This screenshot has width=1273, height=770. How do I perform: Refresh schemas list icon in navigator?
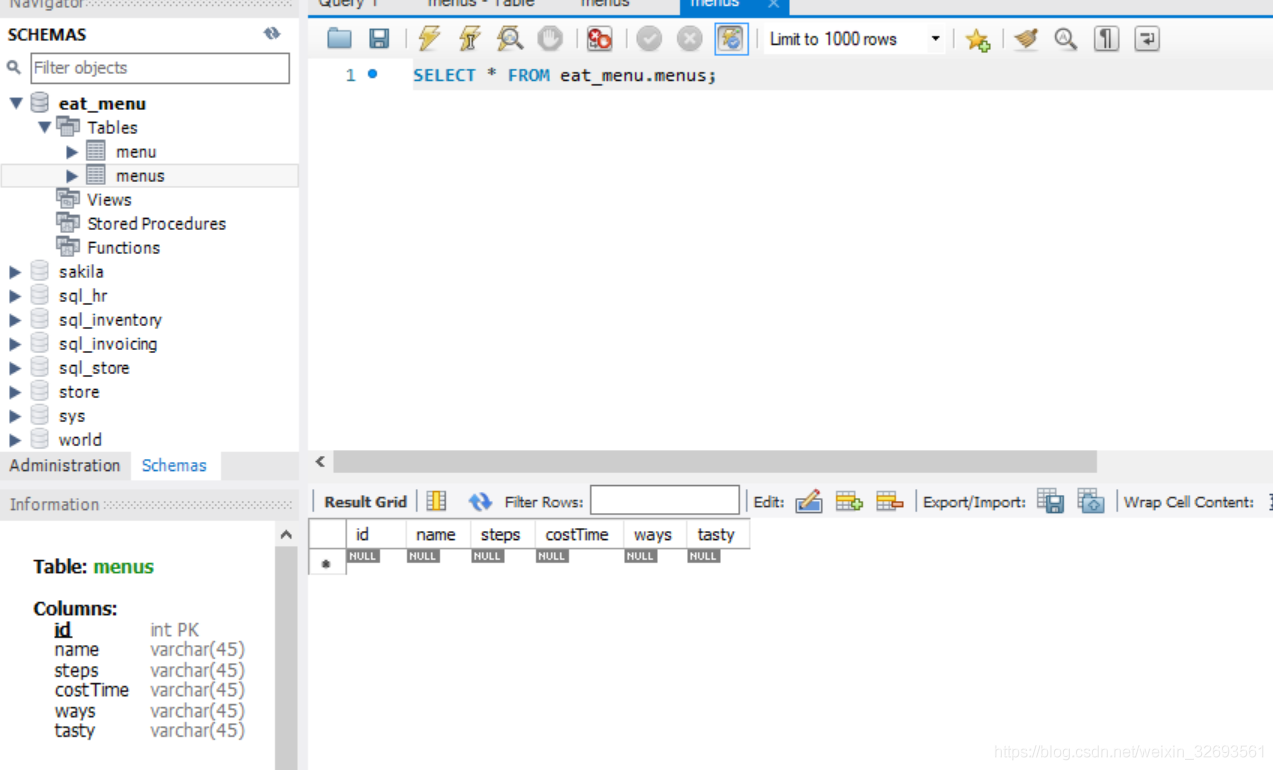(x=272, y=33)
